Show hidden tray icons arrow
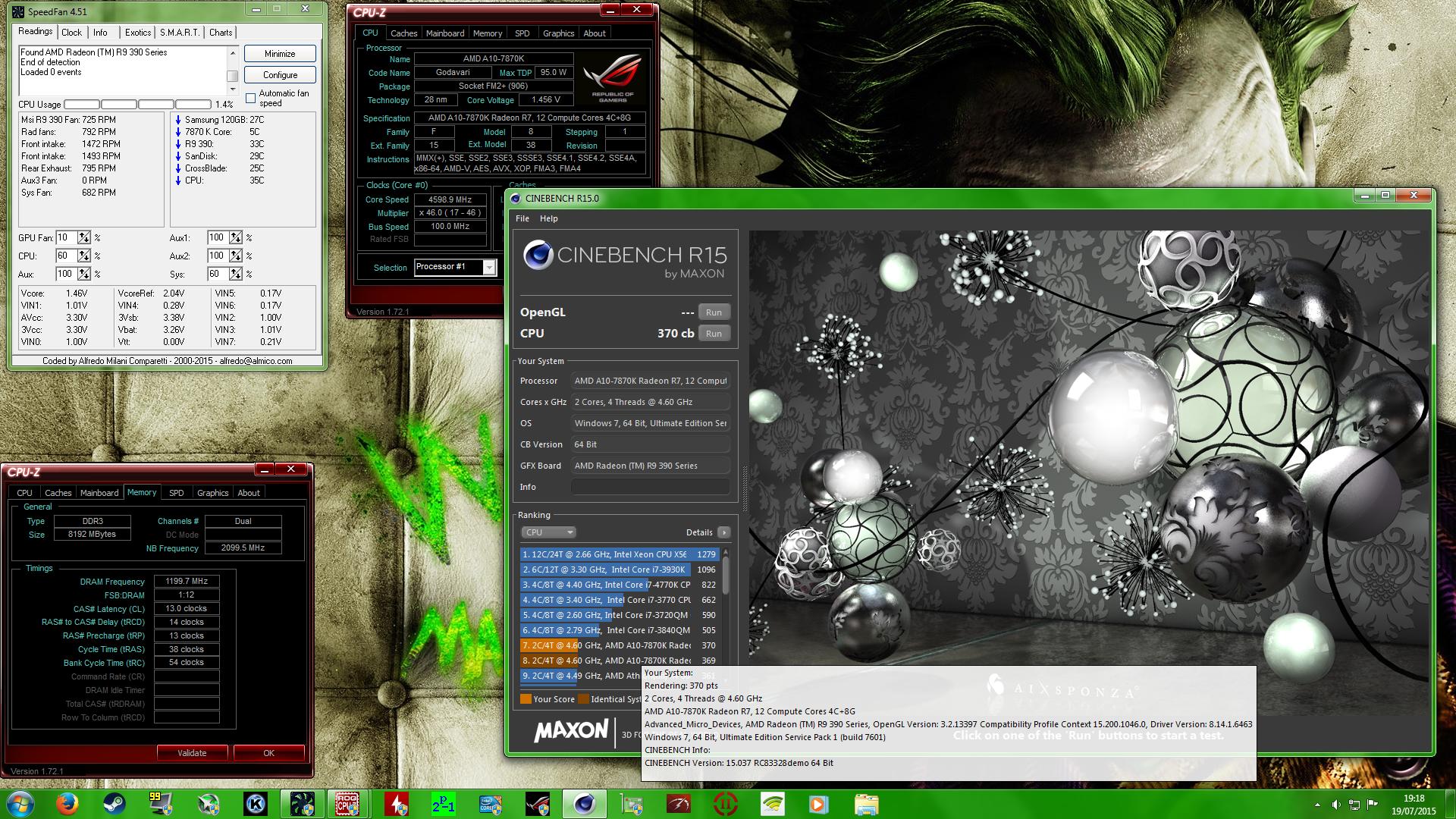The image size is (1456, 819). (1318, 805)
